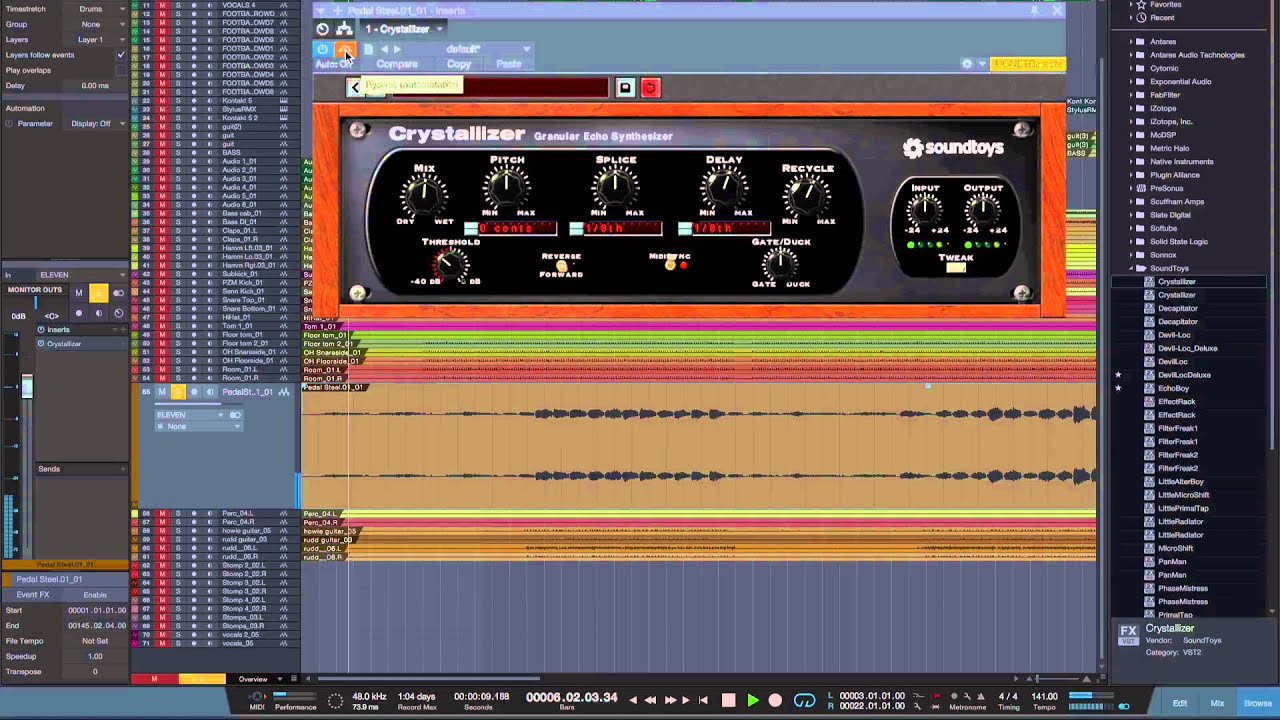This screenshot has width=1280, height=720.
Task: Save preset with the floppy icon
Action: tap(625, 88)
